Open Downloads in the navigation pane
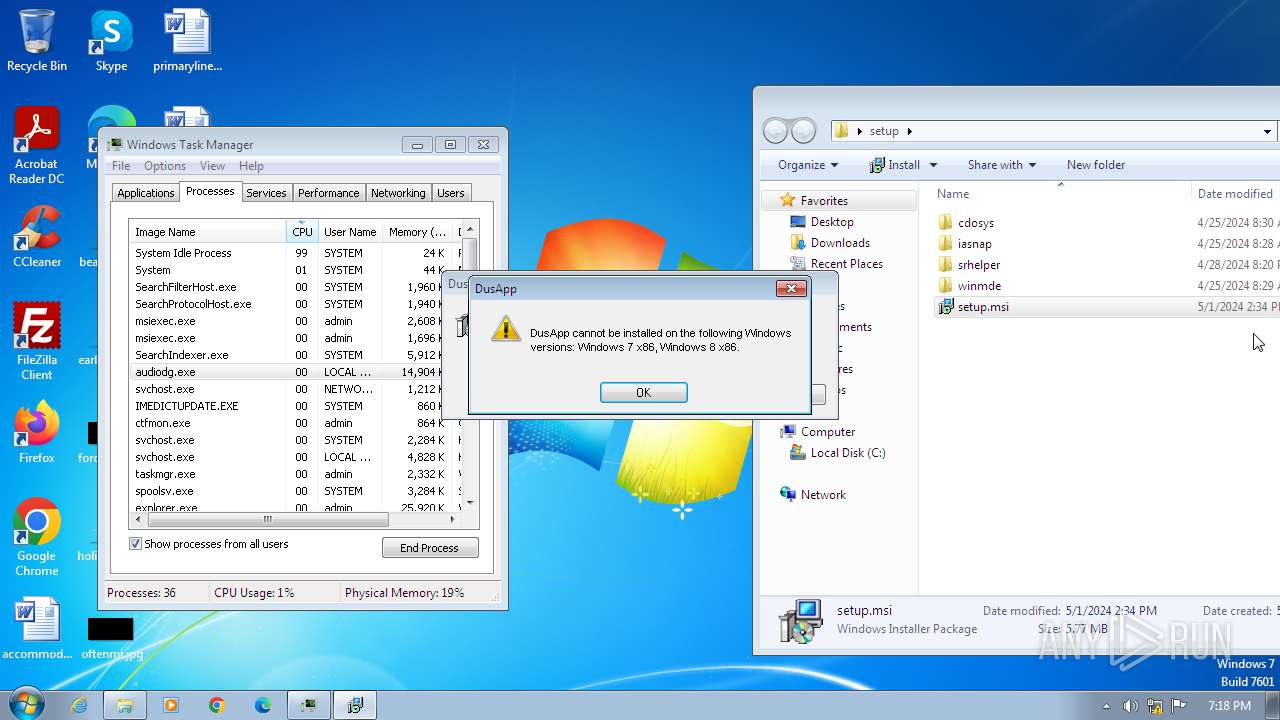This screenshot has width=1280, height=720. (840, 243)
